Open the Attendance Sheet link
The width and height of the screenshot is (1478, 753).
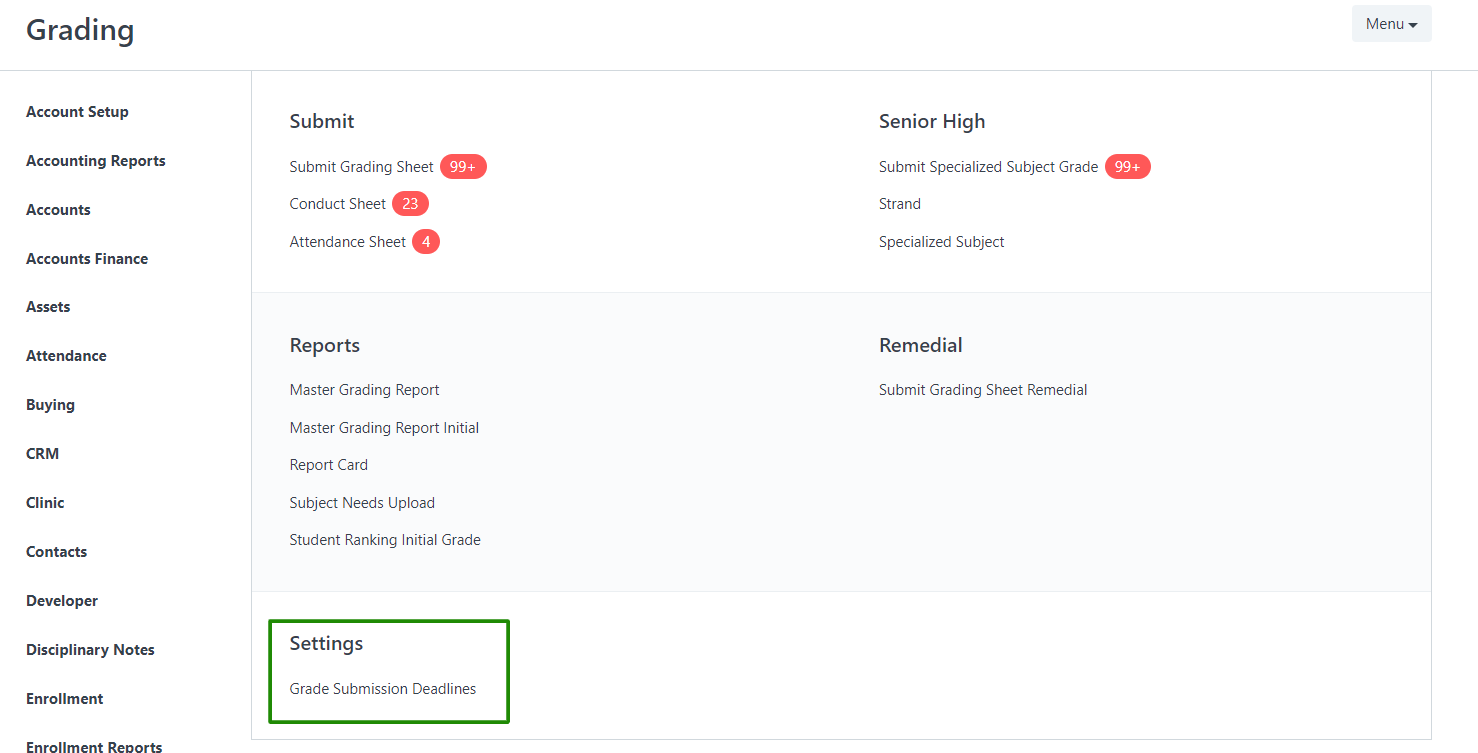pos(348,242)
